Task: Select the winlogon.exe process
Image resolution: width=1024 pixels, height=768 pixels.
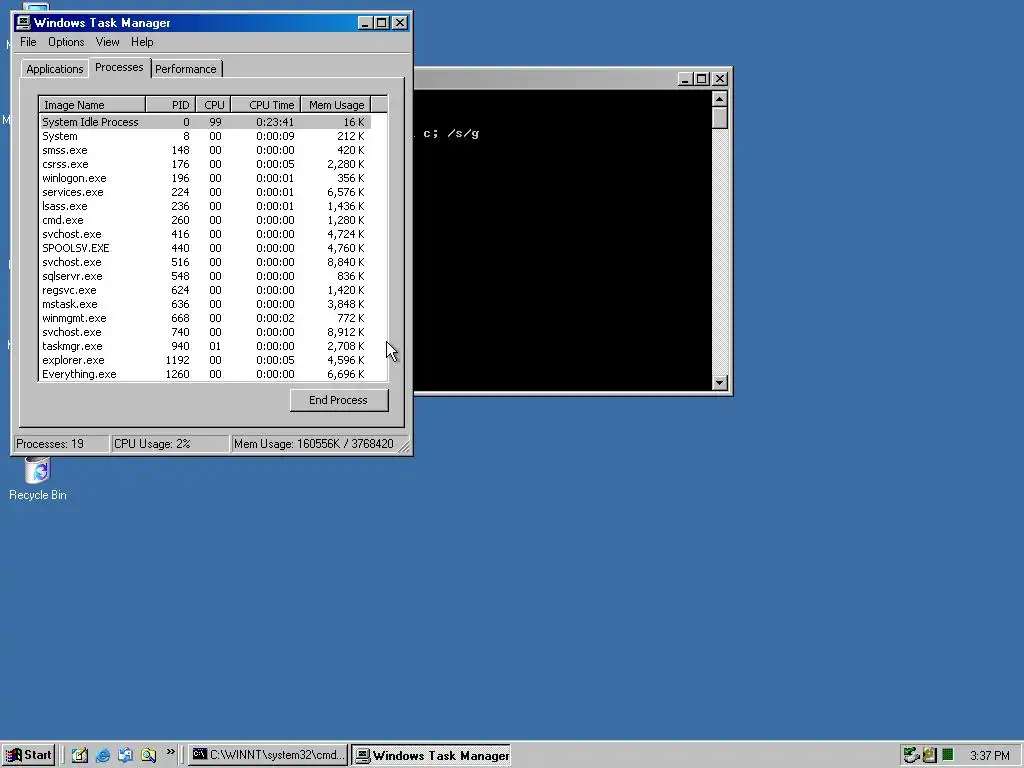Action: pyautogui.click(x=204, y=178)
